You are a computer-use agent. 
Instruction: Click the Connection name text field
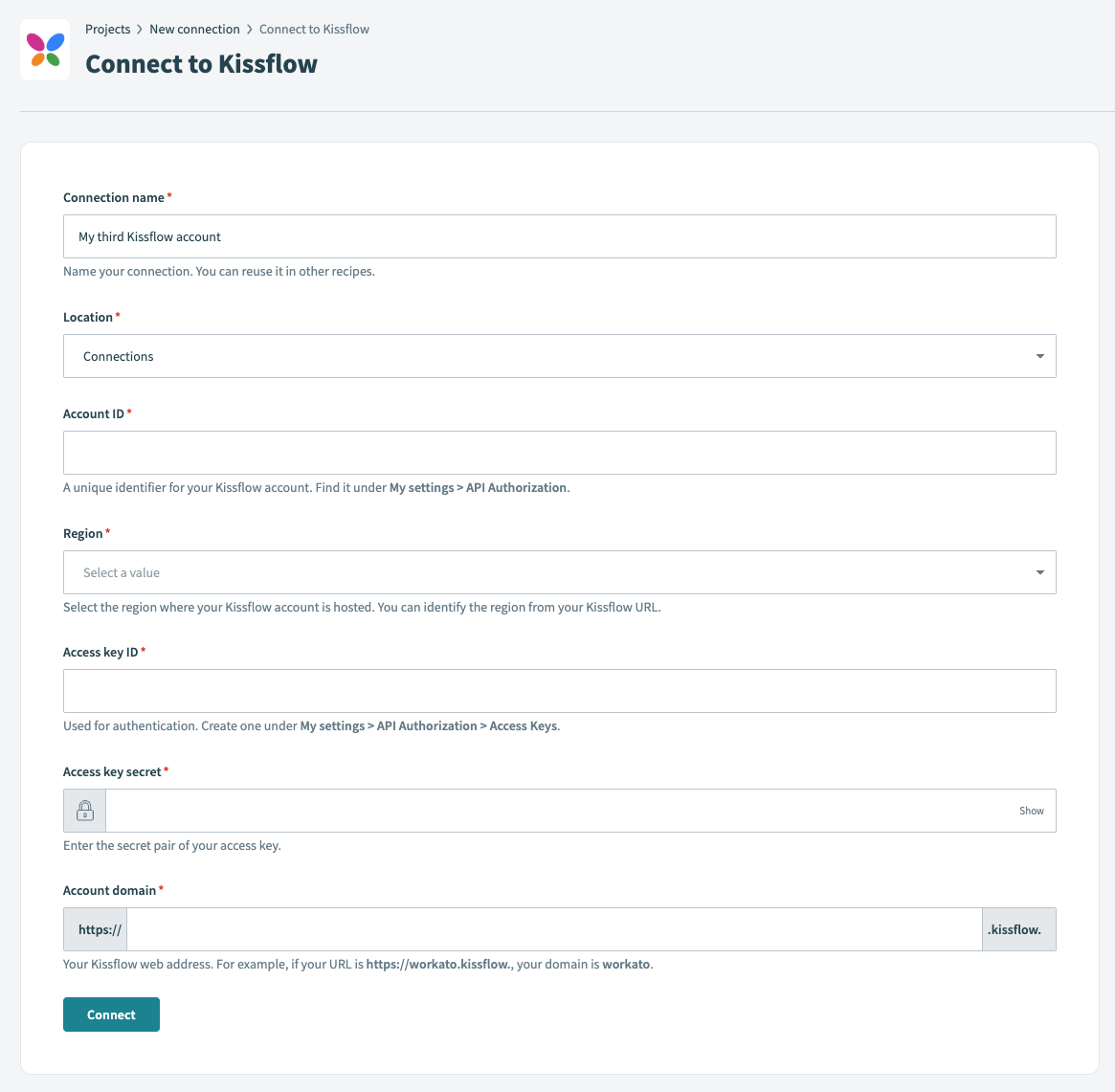(559, 236)
